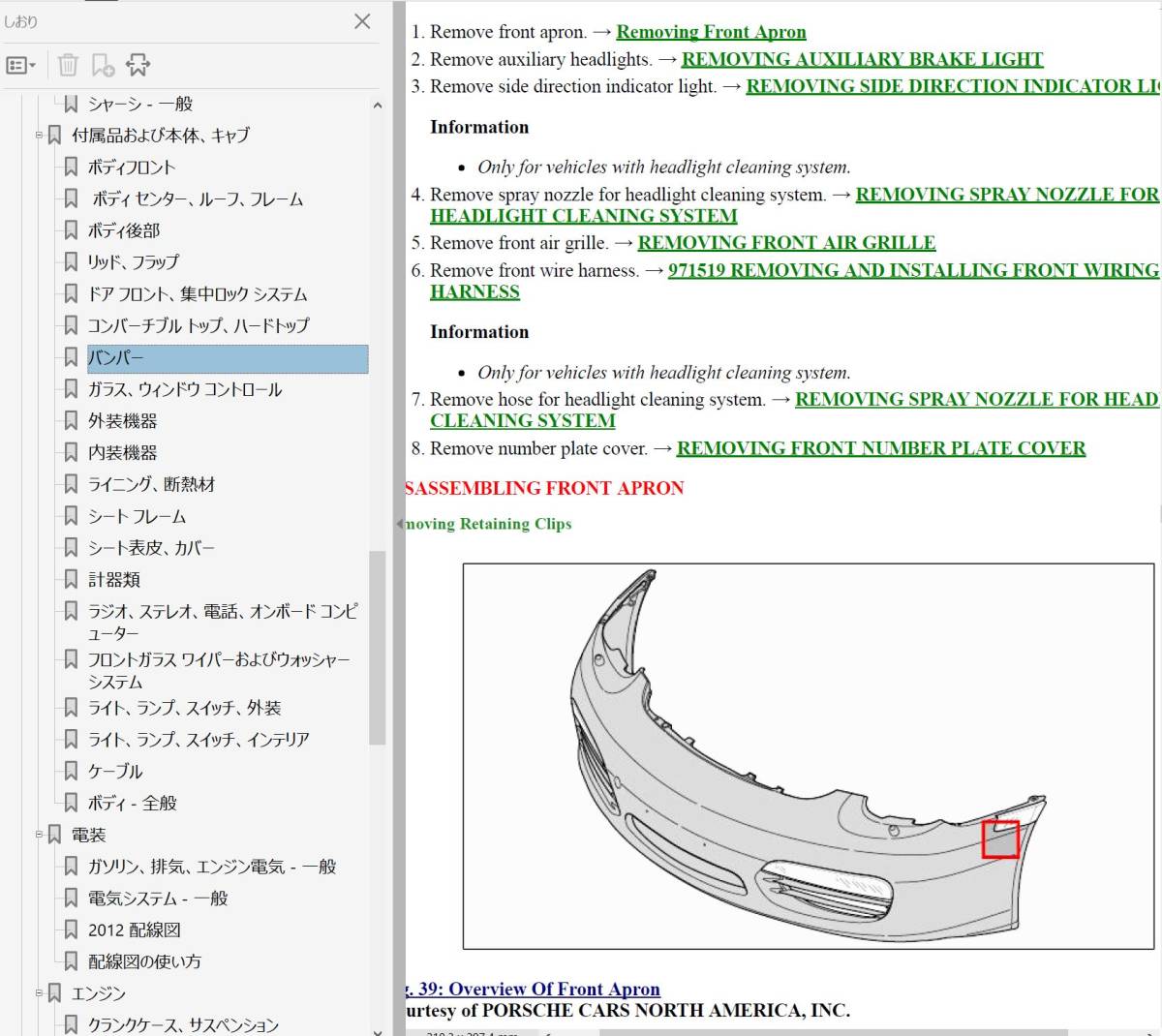1162x1036 pixels.
Task: Click the bookmark icon beside リッド、フラップ
Action: point(71,261)
